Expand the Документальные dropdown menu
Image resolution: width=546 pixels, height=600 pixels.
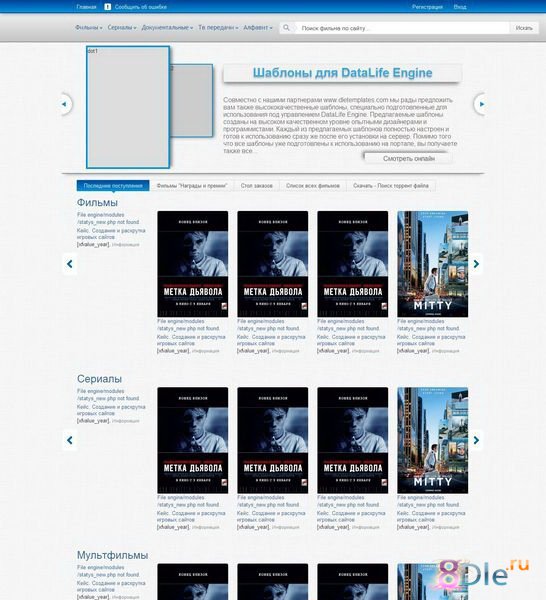click(x=167, y=28)
